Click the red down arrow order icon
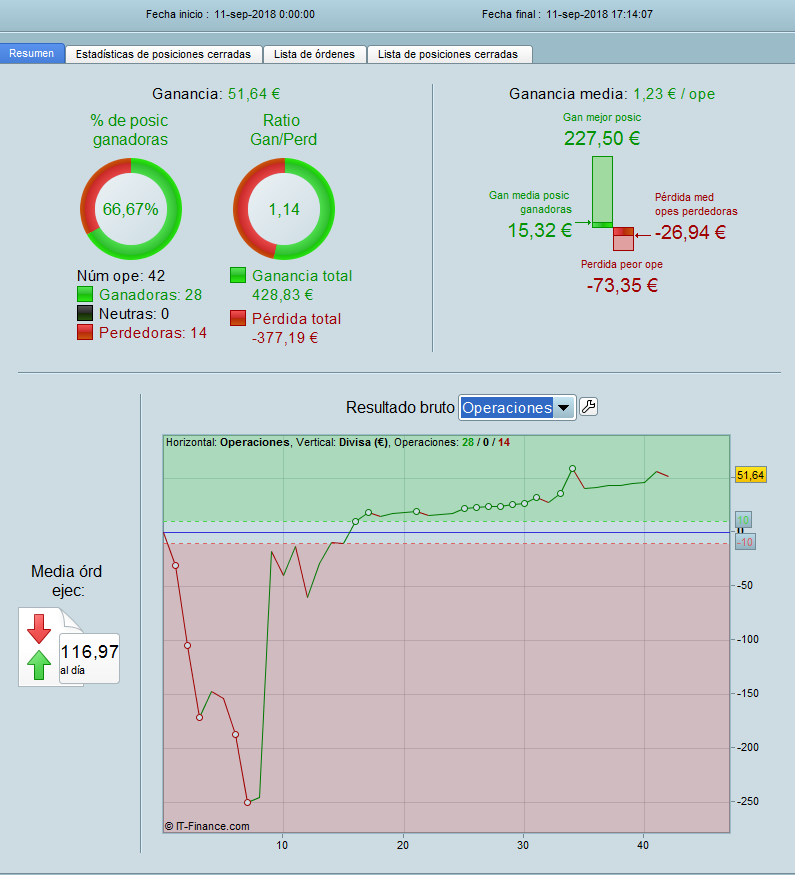Viewport: 795px width, 875px height. (x=39, y=629)
